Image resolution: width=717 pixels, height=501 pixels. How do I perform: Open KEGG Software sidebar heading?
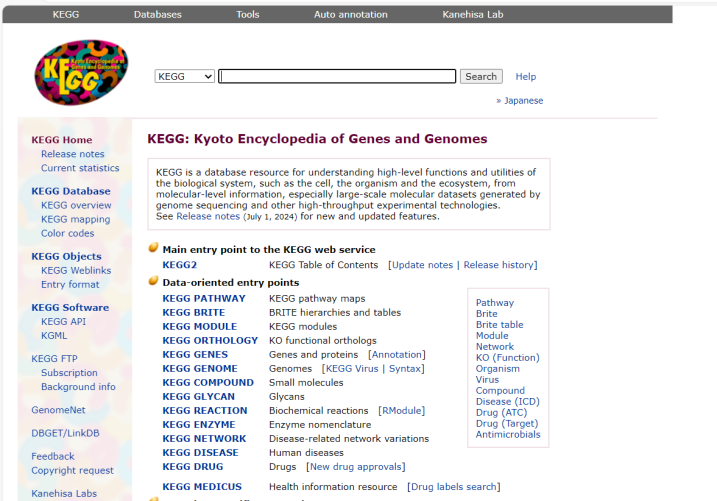click(70, 308)
